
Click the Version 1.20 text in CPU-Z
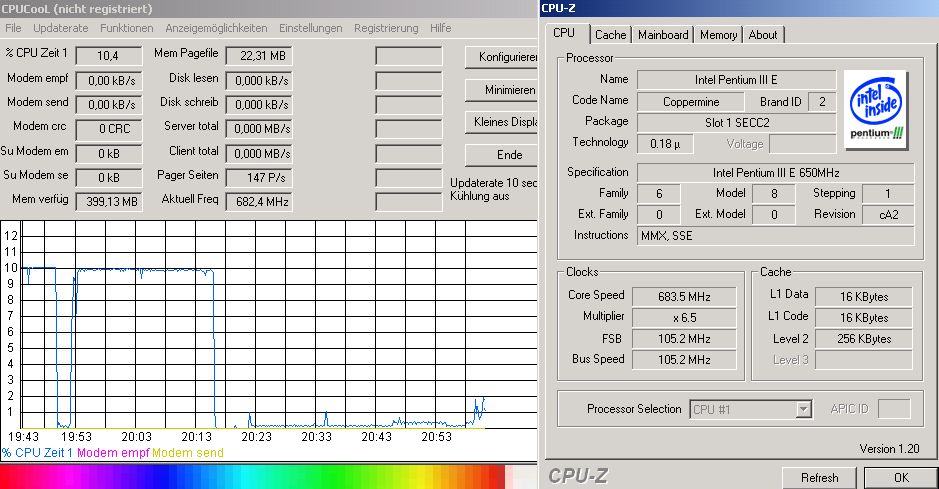click(889, 449)
